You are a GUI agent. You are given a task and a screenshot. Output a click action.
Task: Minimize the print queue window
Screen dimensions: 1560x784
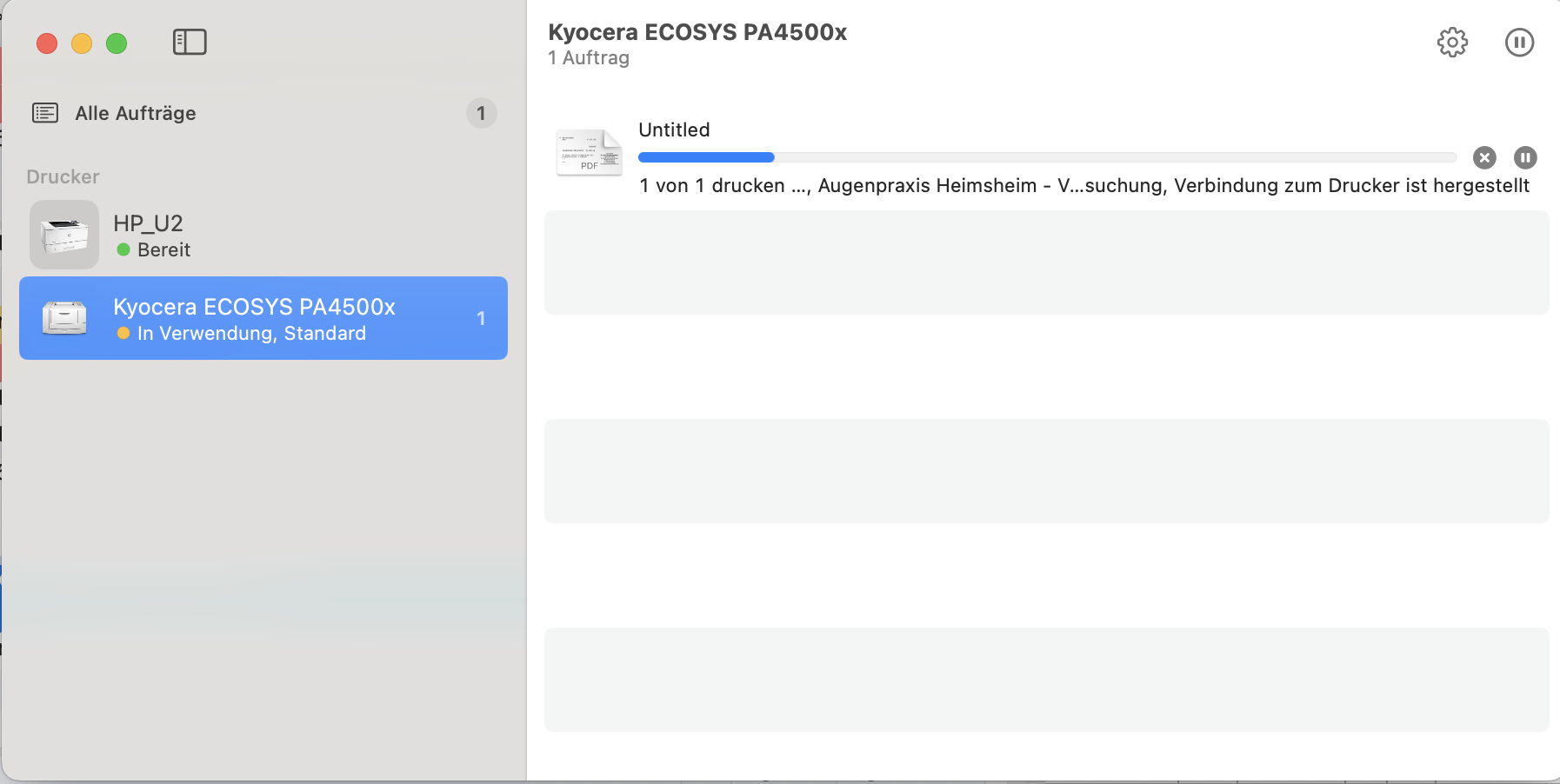[82, 43]
